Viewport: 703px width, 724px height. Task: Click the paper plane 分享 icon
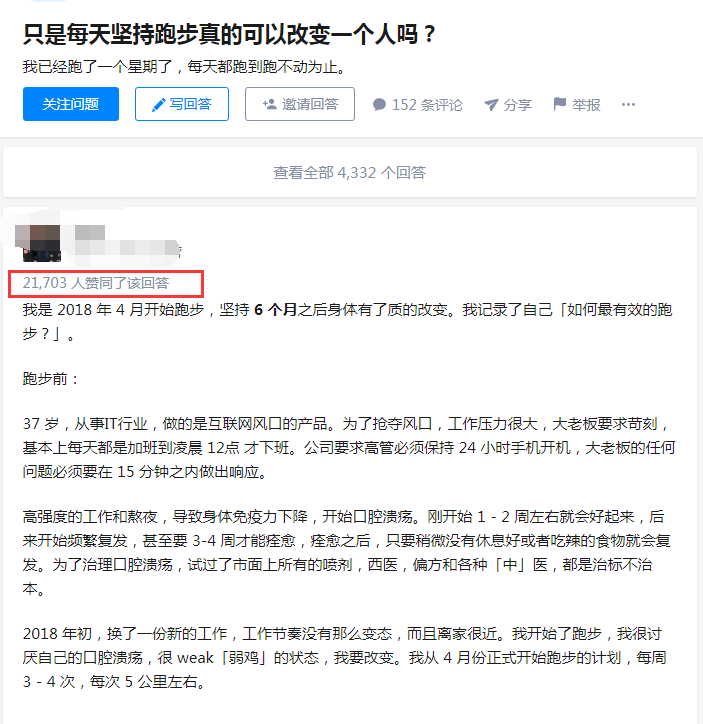[x=491, y=105]
